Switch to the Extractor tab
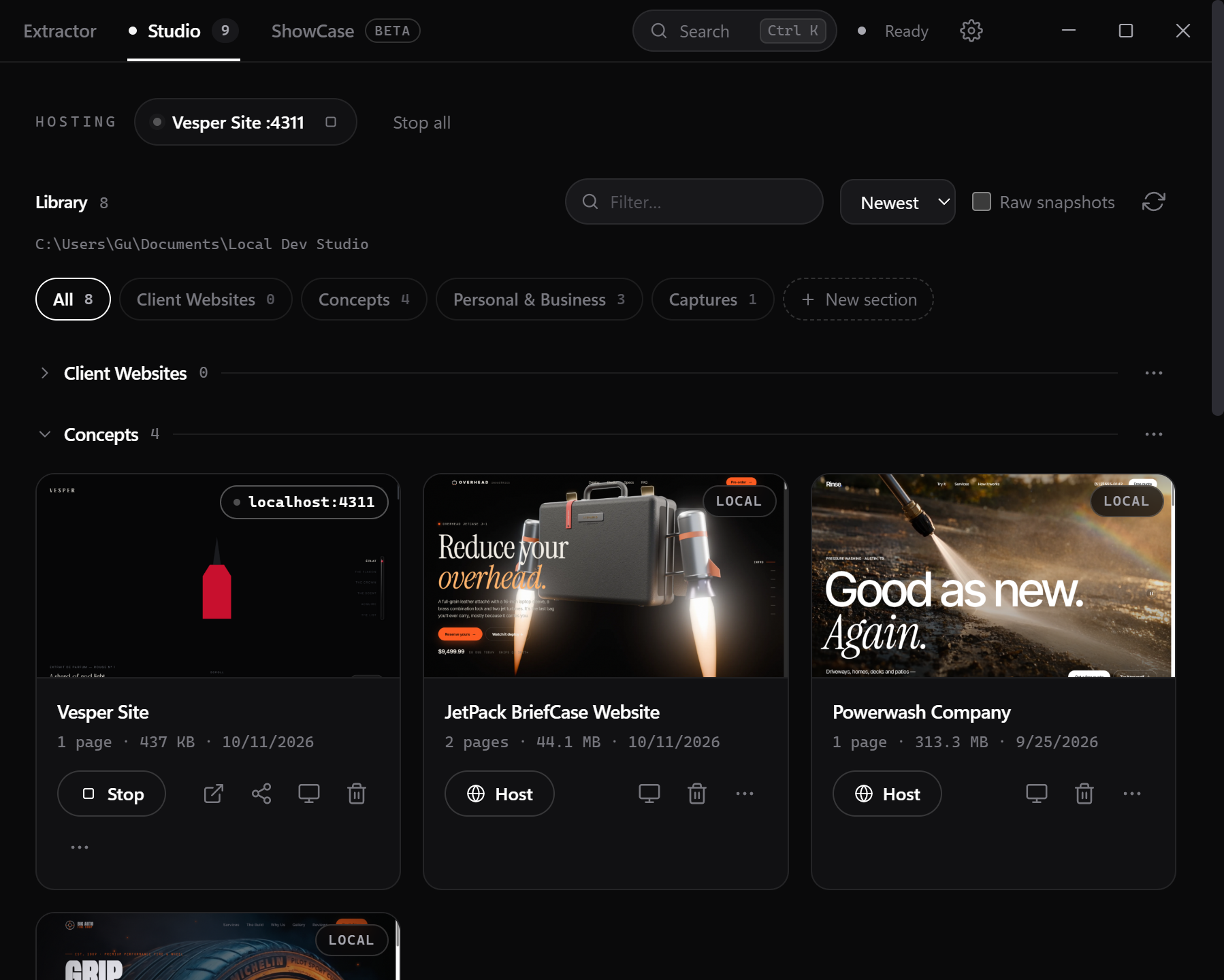The width and height of the screenshot is (1224, 980). (x=60, y=31)
